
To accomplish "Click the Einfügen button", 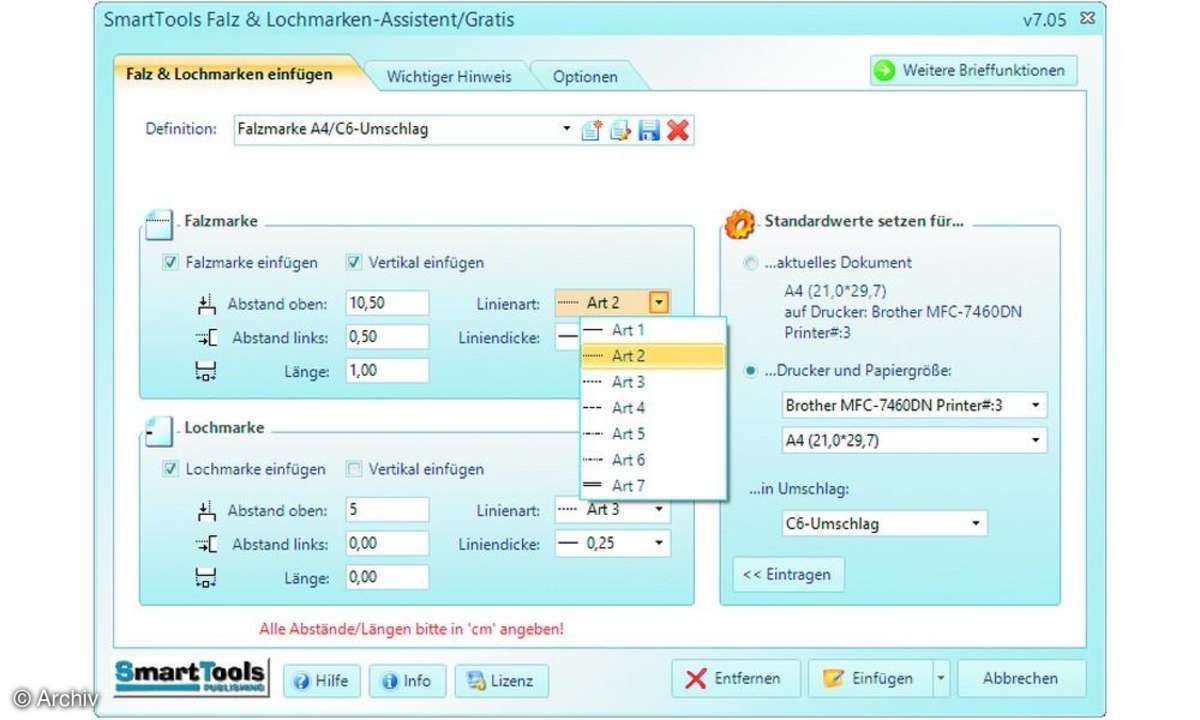I will coord(870,678).
